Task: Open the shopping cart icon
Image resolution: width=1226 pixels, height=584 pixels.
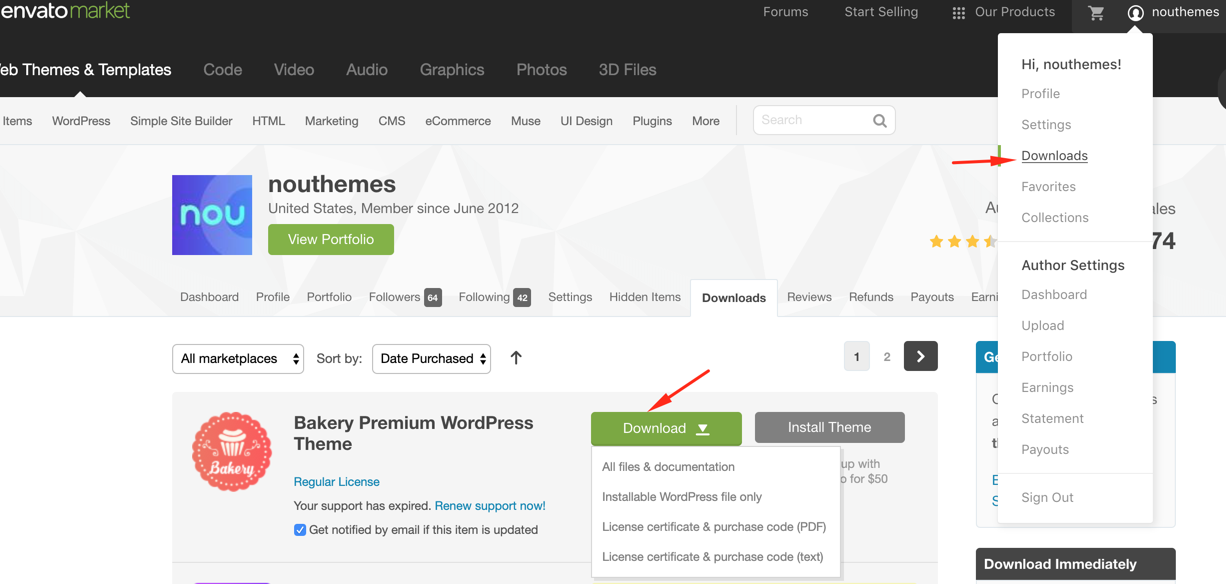Action: tap(1096, 13)
